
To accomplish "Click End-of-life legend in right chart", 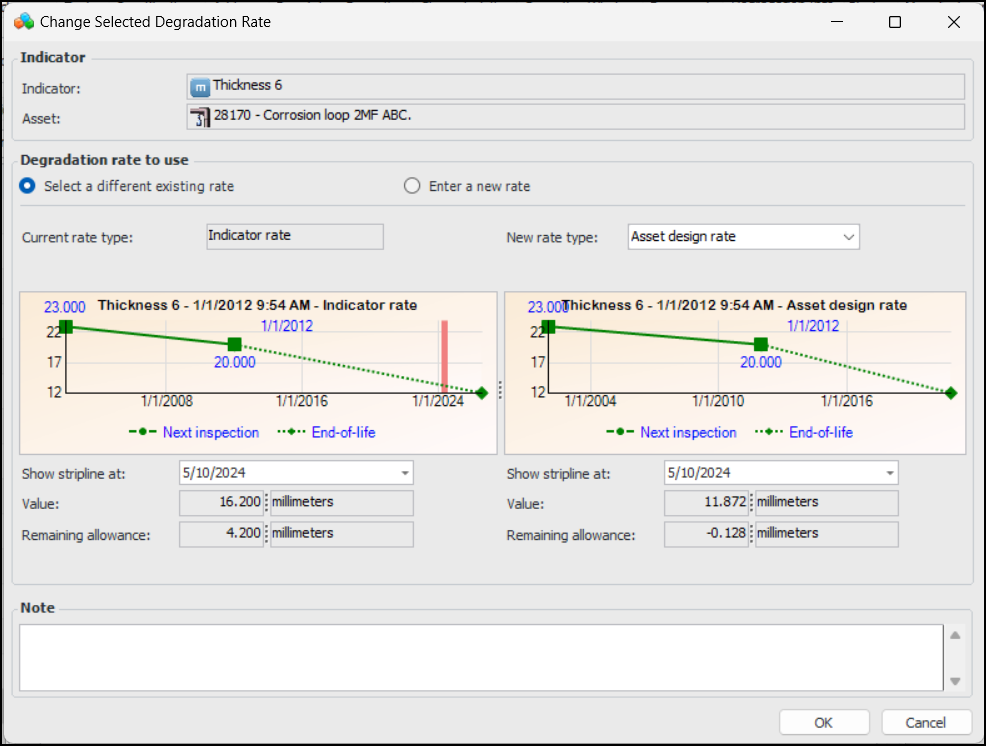I will click(x=820, y=433).
